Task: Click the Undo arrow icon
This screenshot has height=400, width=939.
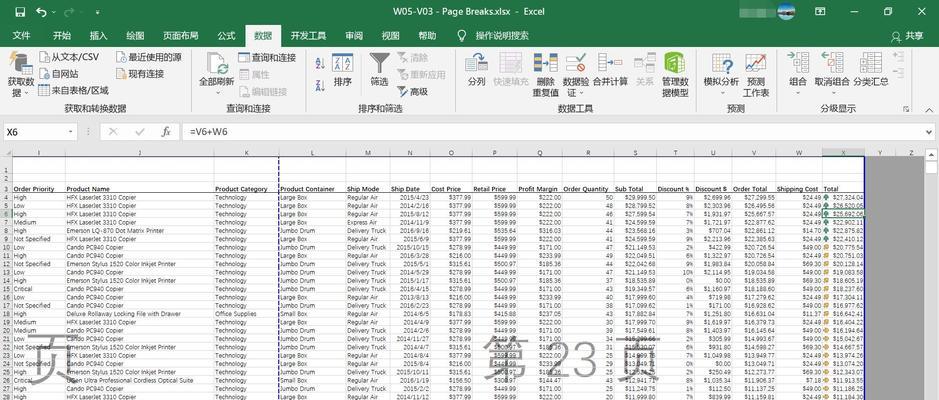Action: [x=41, y=12]
